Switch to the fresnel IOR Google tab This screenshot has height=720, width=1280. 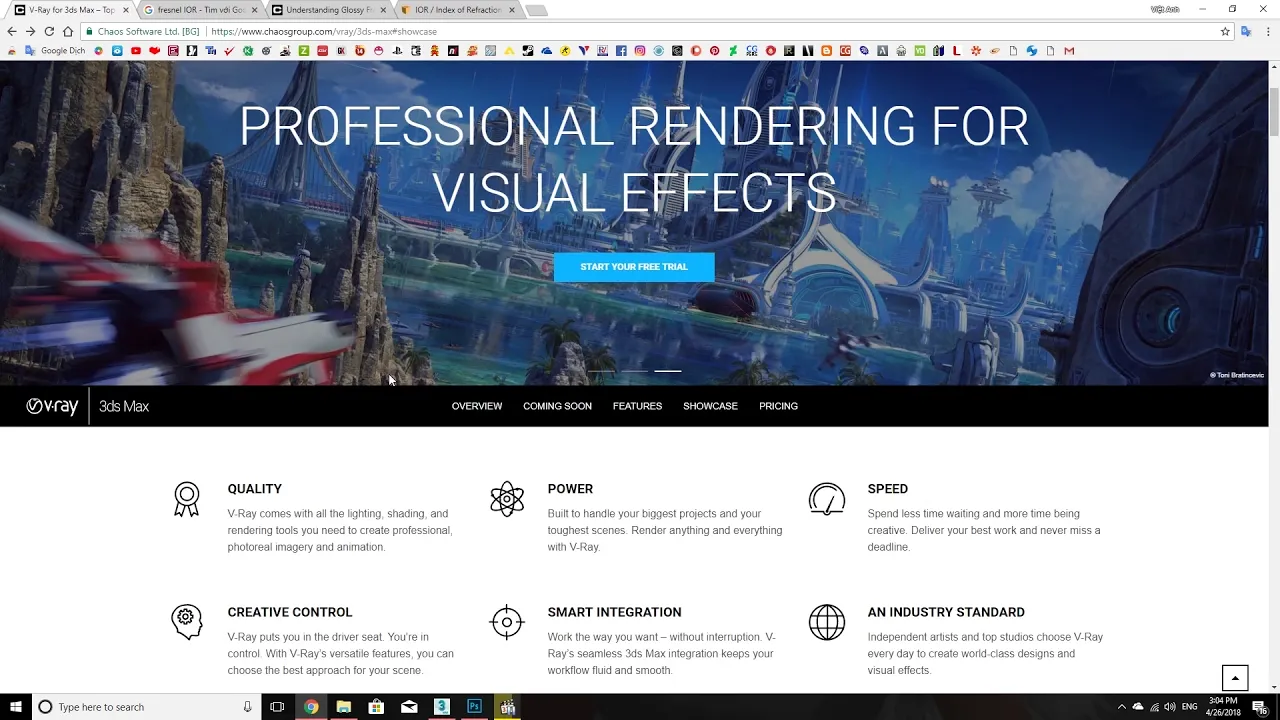click(200, 10)
